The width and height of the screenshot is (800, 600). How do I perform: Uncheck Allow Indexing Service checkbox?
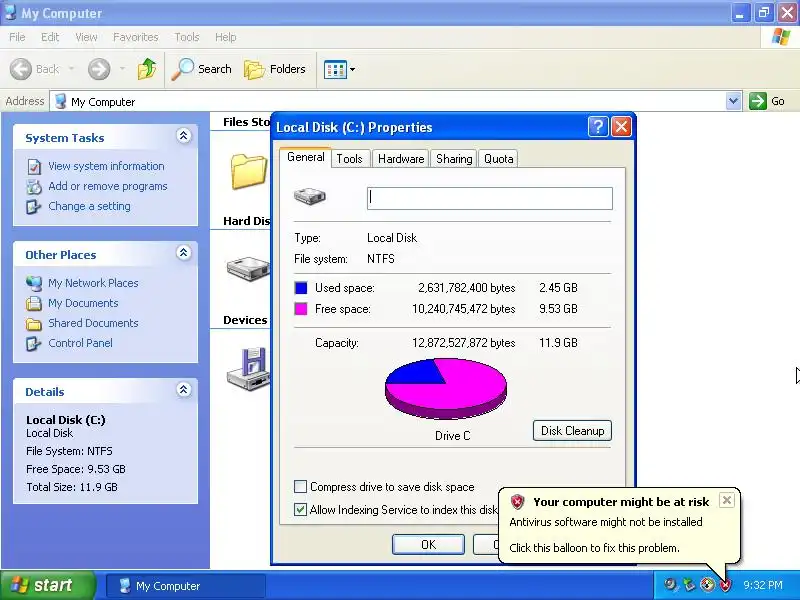pyautogui.click(x=301, y=509)
